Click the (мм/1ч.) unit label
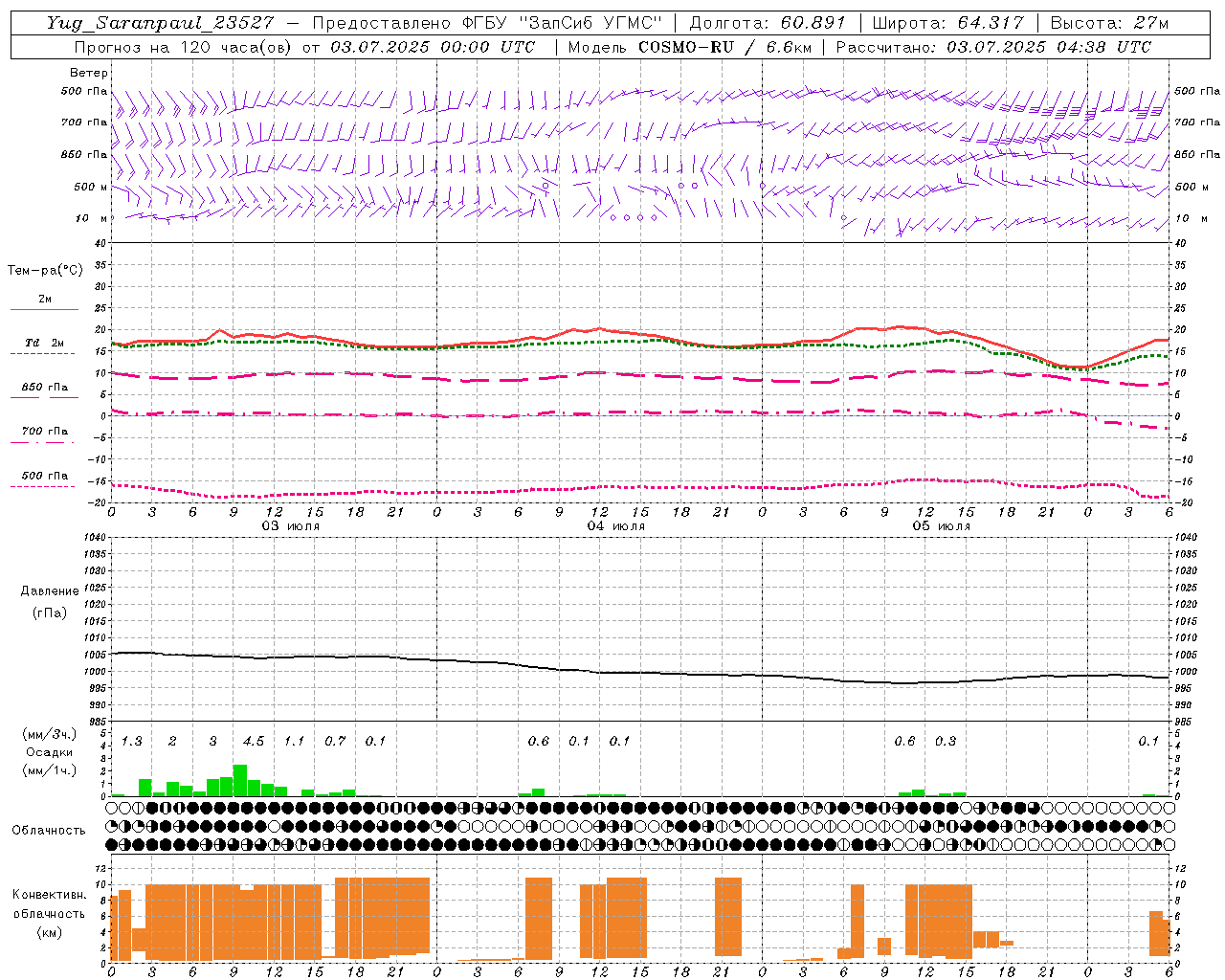Screen dimensions: 1225x980 pyautogui.click(x=50, y=770)
